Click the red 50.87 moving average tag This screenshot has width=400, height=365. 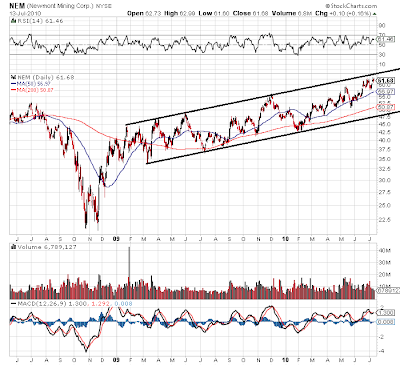pyautogui.click(x=386, y=107)
